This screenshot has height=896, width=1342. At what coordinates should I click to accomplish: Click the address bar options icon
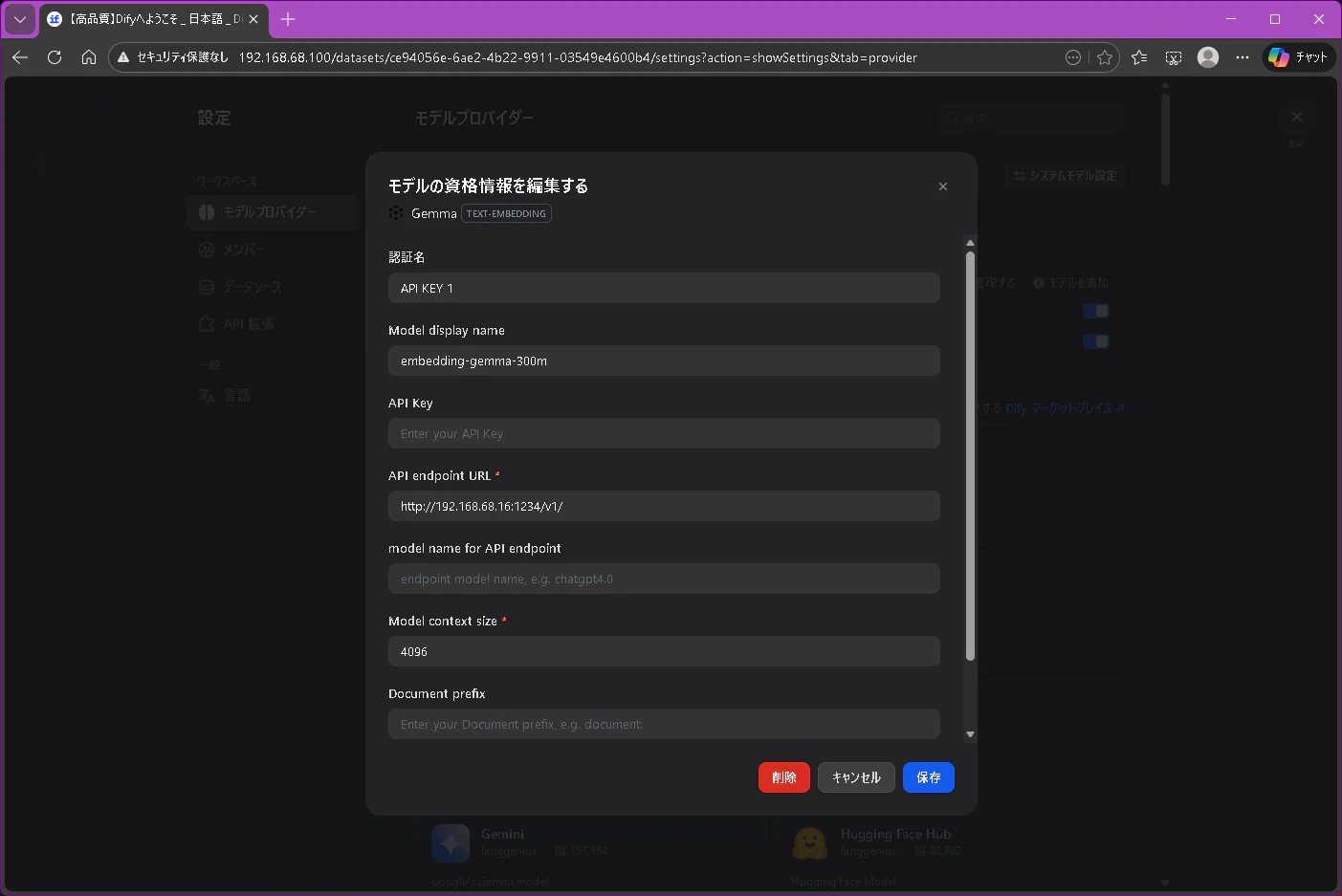(1073, 57)
